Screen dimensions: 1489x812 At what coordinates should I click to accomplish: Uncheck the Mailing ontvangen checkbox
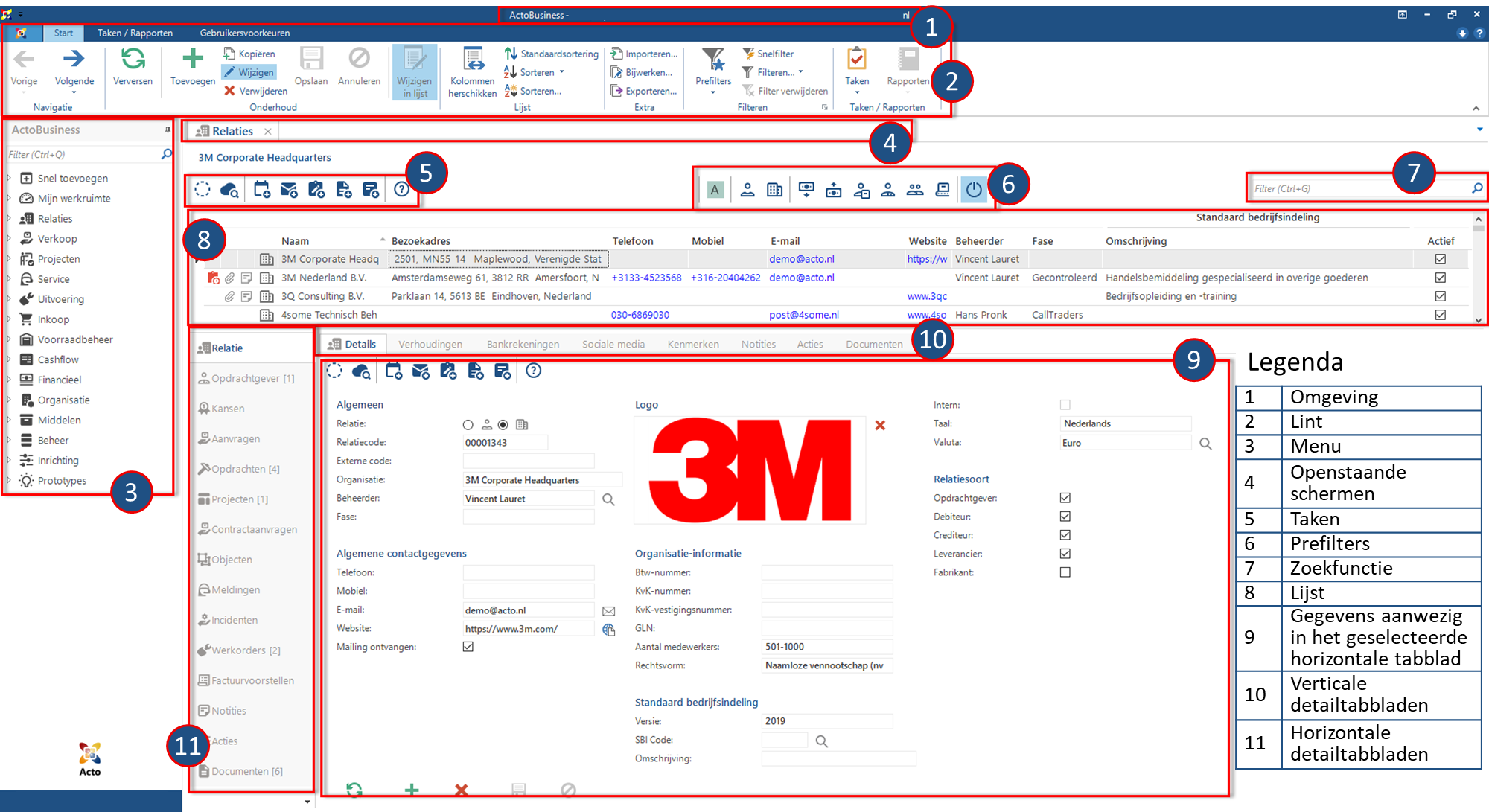pyautogui.click(x=468, y=647)
